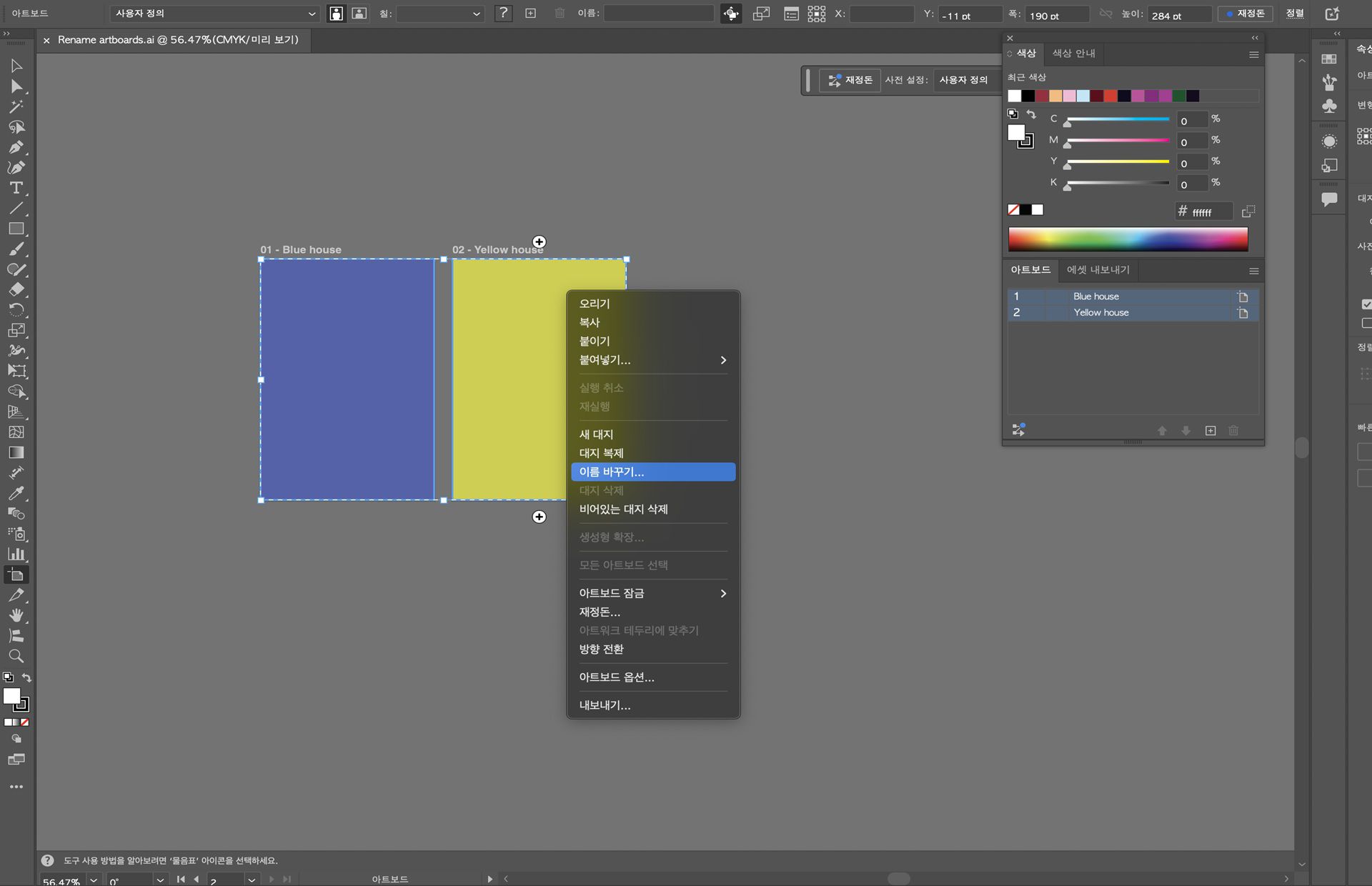Select the Rectangle tool in toolbar
Screen dimensions: 1372x886
click(x=16, y=229)
